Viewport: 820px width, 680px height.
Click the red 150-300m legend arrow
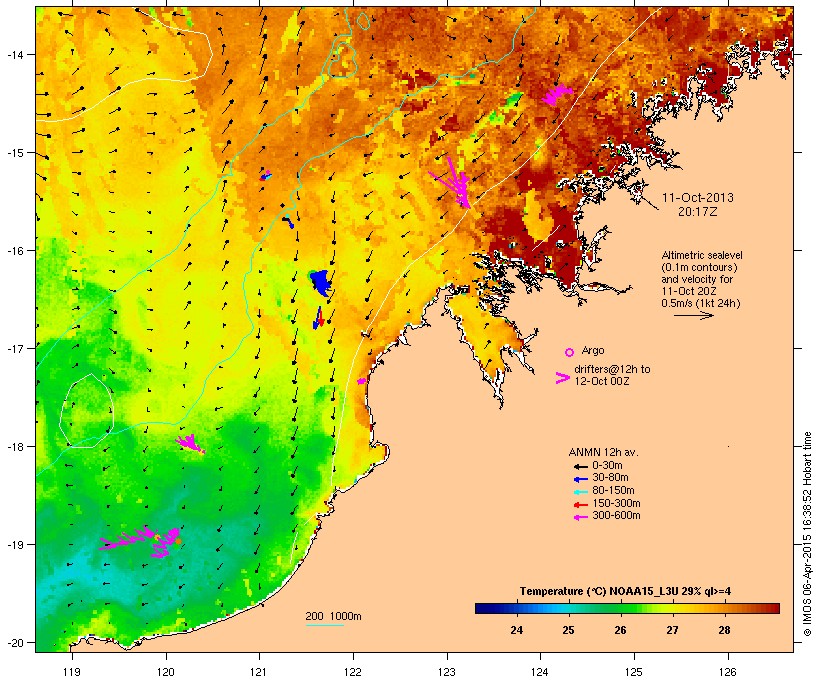(580, 504)
